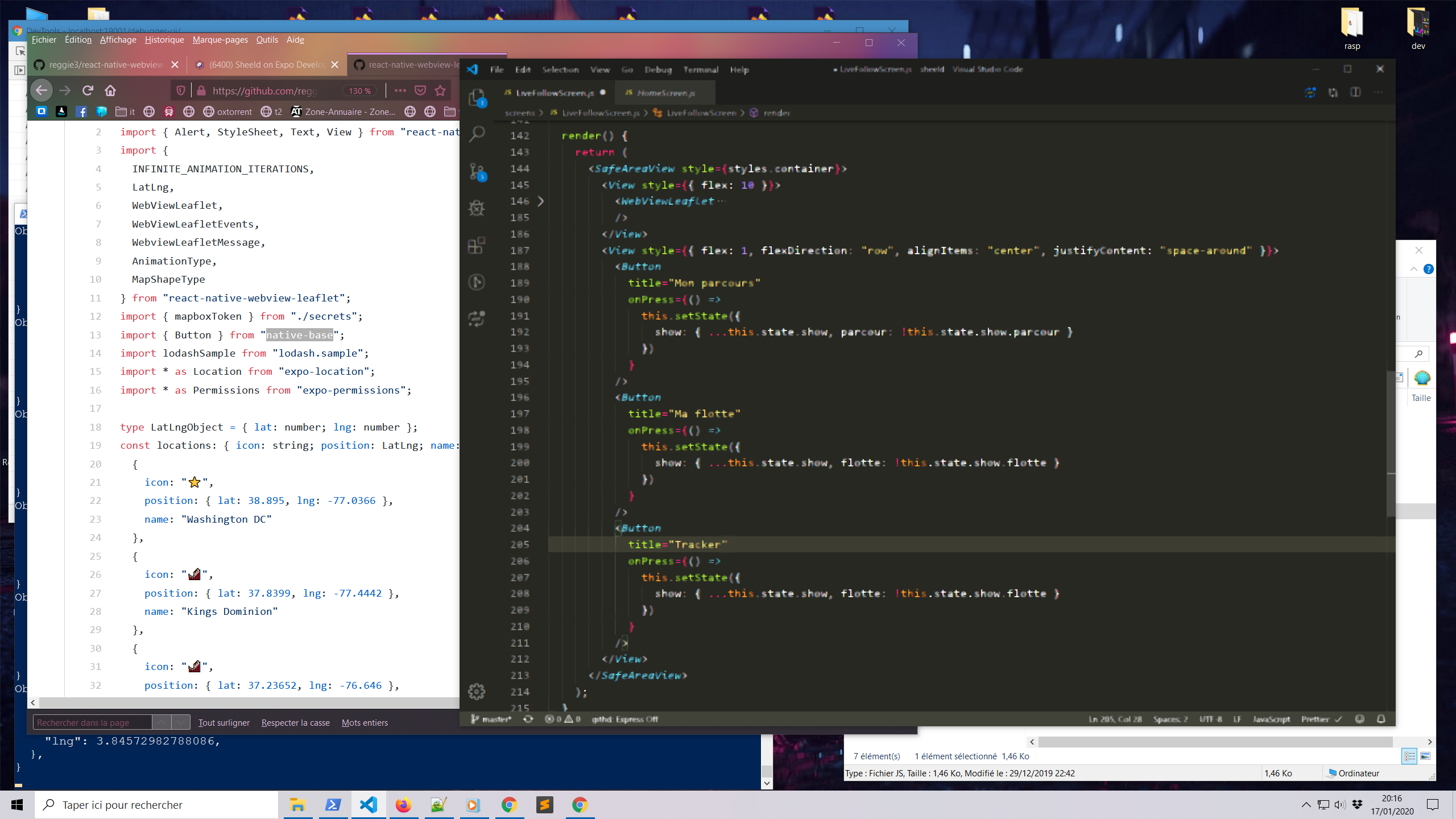
Task: Switch Explorer to details view
Action: pyautogui.click(x=1409, y=756)
